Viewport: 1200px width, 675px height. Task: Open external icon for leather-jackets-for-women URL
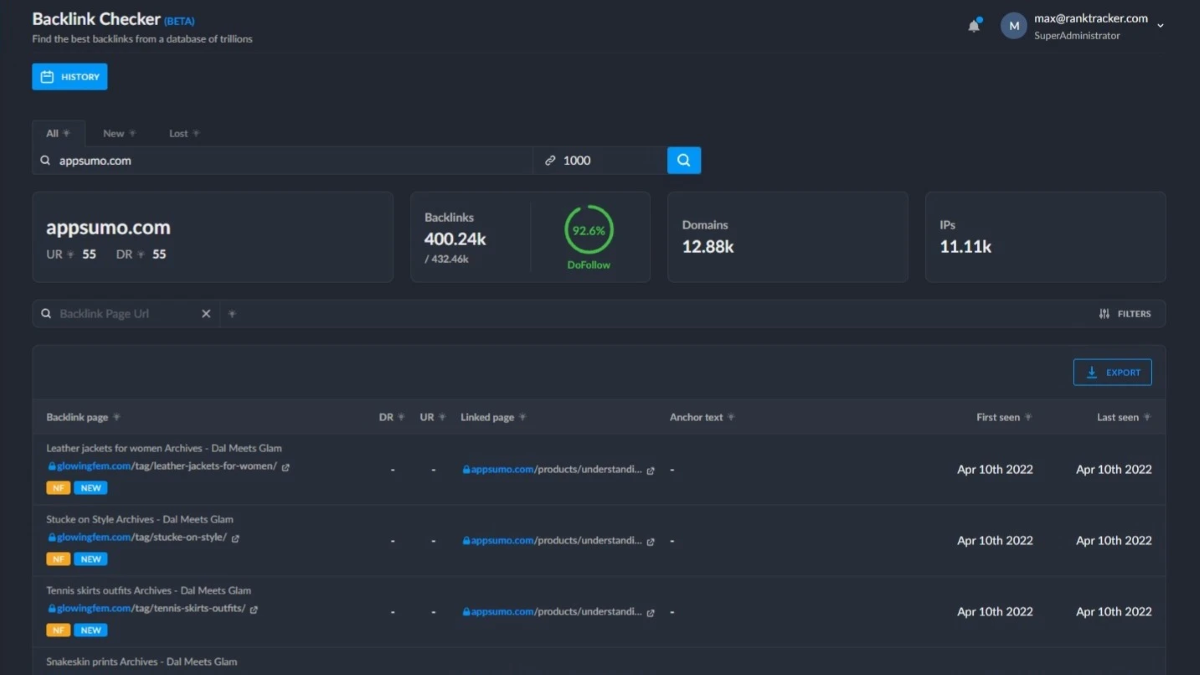click(285, 467)
